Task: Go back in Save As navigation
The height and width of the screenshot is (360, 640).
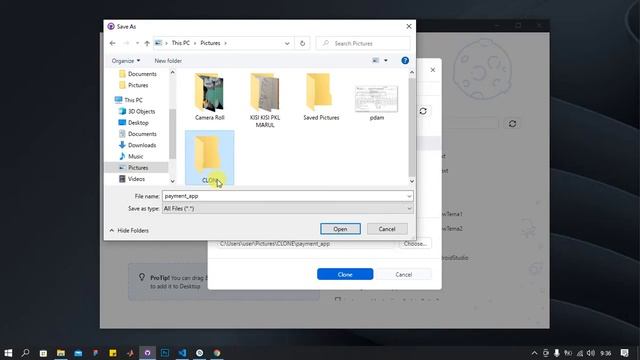Action: (x=113, y=43)
